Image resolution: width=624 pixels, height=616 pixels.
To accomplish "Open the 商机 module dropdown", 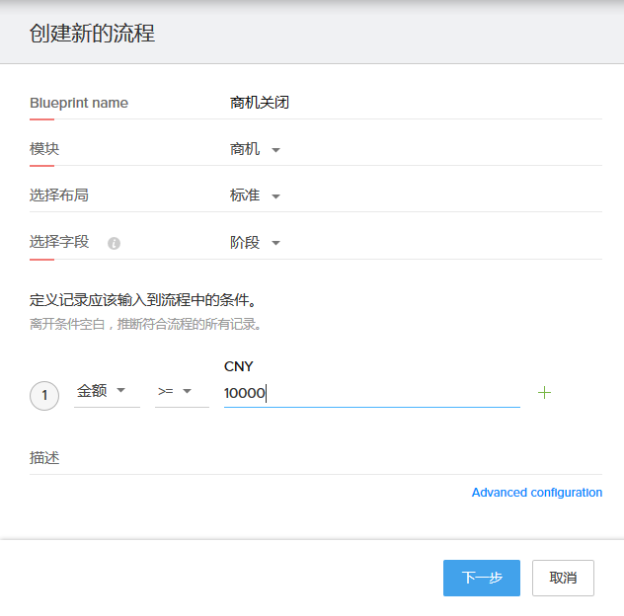I will 255,149.
